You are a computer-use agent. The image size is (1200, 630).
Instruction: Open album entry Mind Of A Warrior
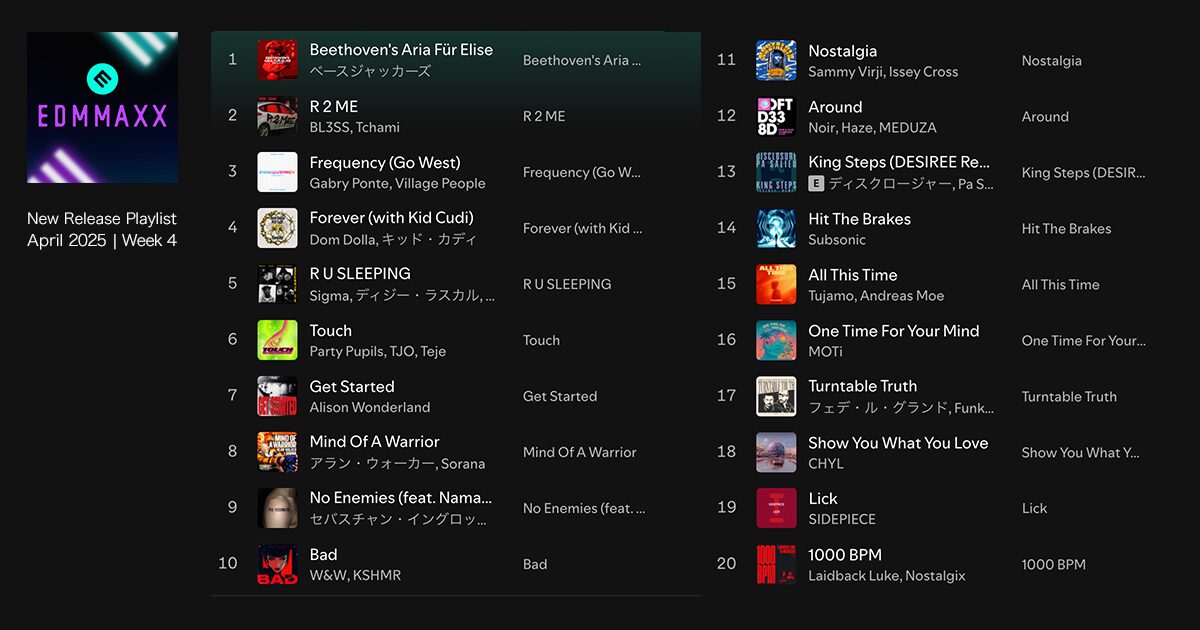580,452
